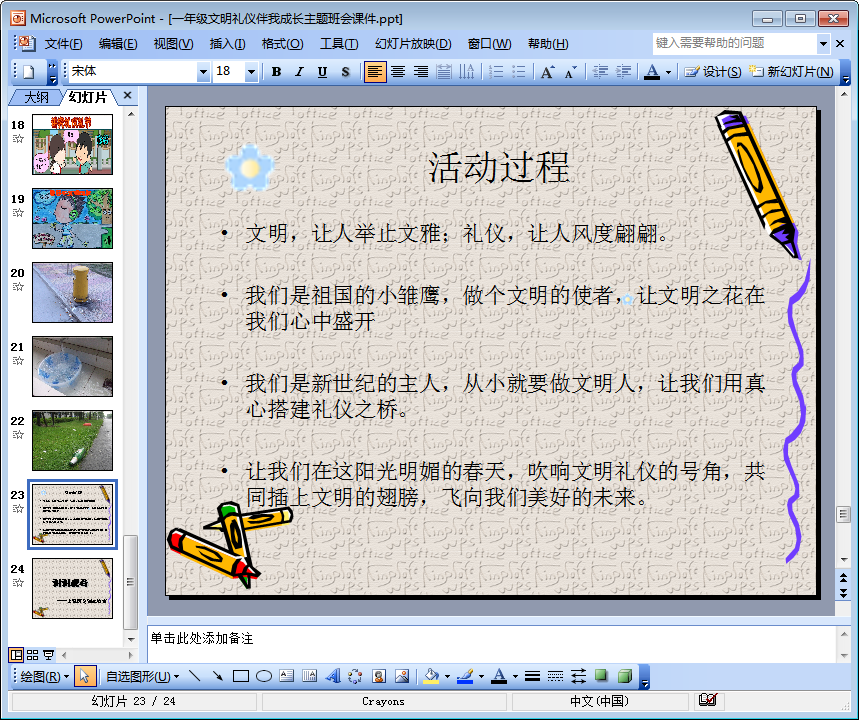Select the Arrow drawing tool

(217, 676)
